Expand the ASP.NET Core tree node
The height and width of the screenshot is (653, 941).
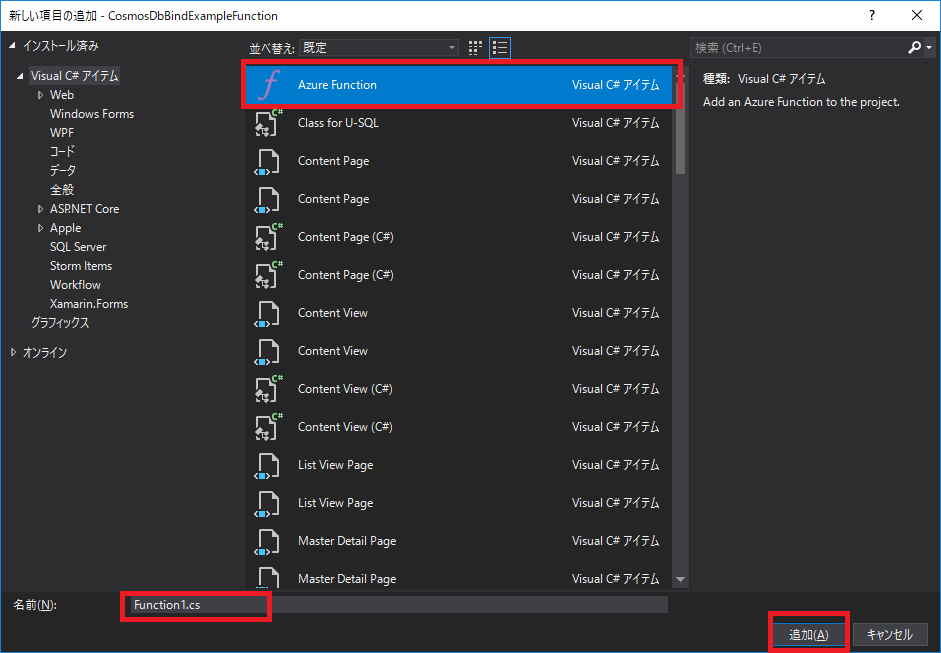(40, 209)
